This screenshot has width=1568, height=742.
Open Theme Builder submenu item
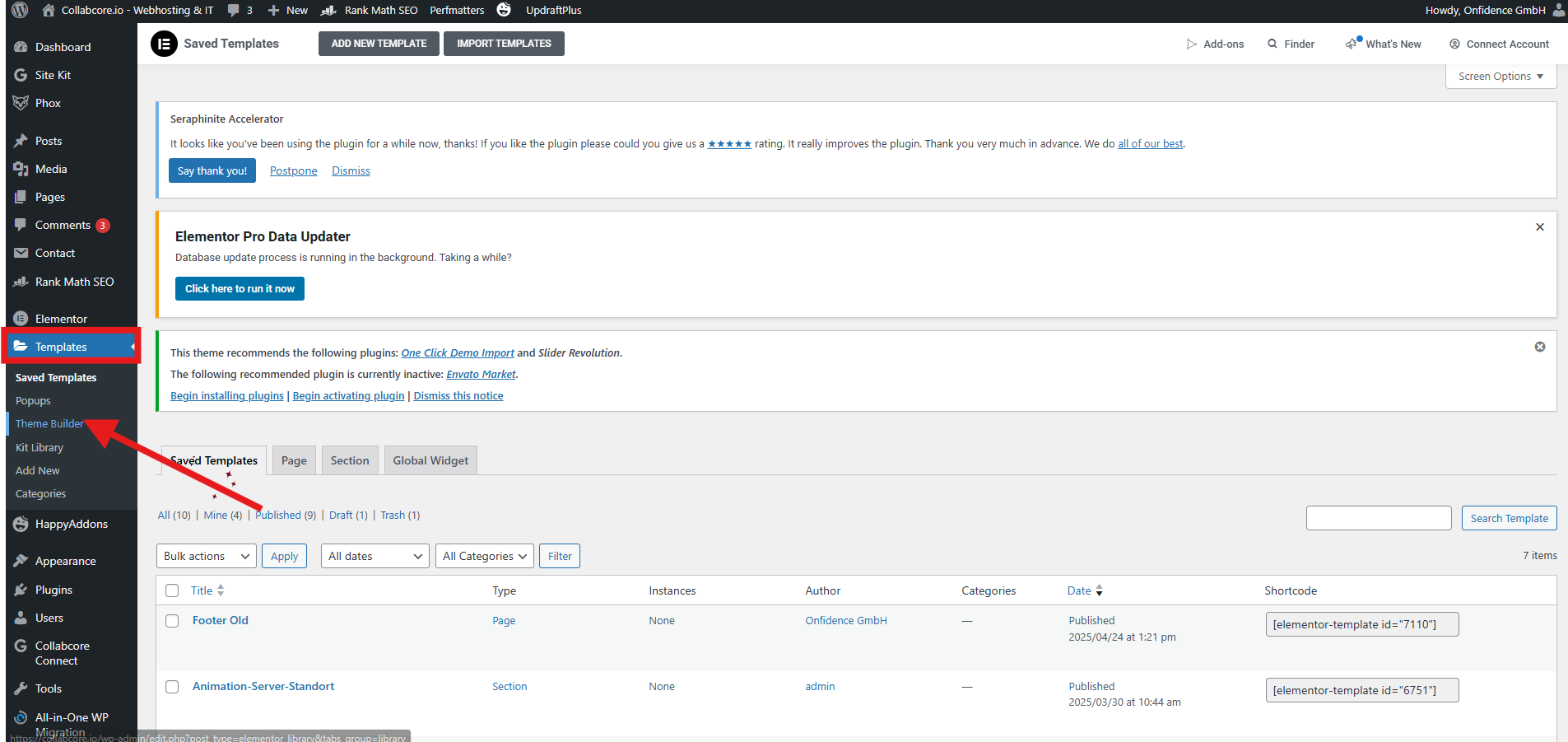click(x=49, y=423)
